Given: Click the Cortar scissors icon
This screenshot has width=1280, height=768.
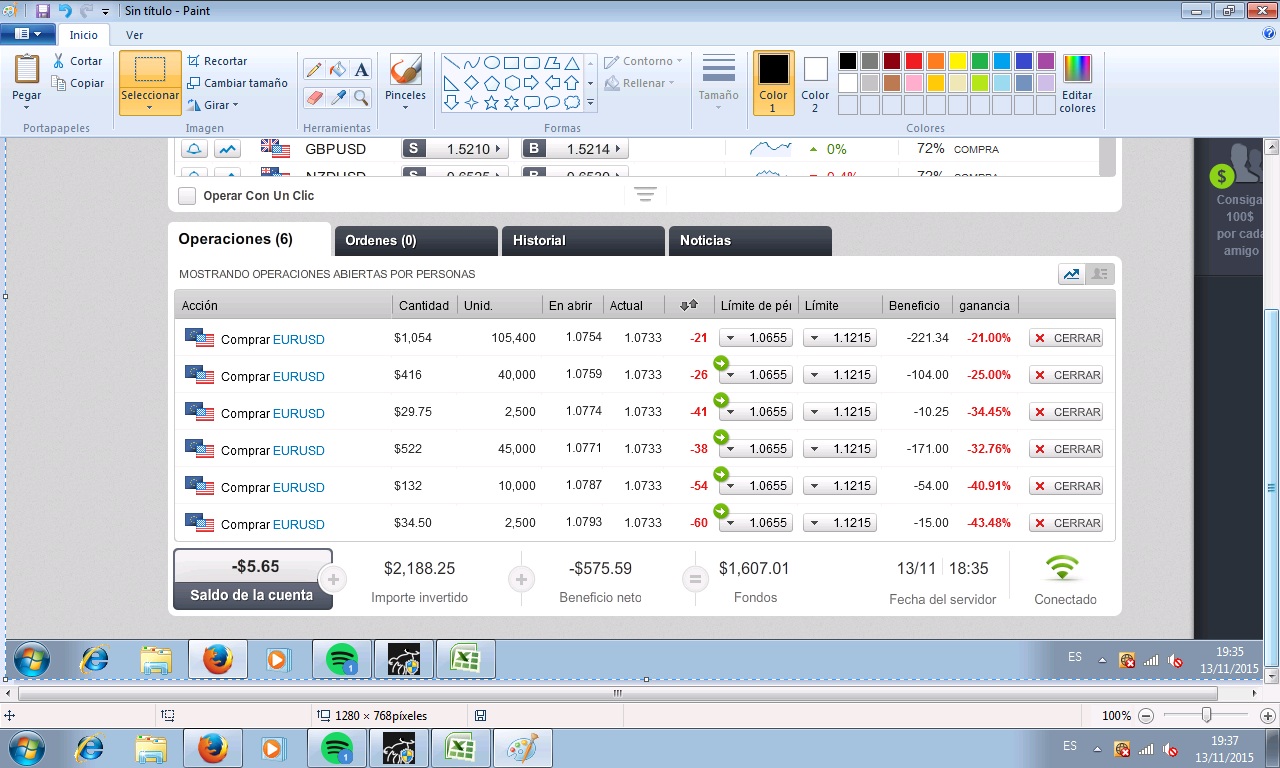Looking at the screenshot, I should pos(59,61).
